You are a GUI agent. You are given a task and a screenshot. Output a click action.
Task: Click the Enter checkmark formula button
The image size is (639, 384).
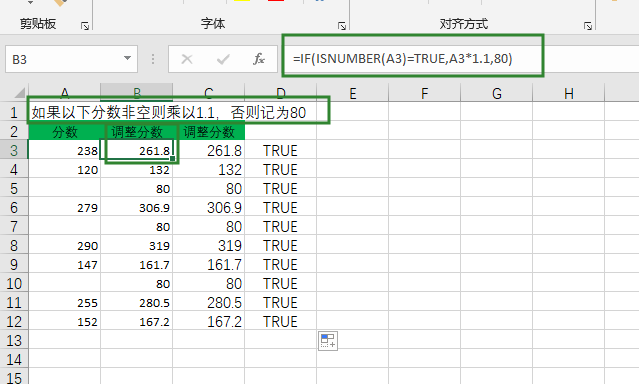coord(223,60)
